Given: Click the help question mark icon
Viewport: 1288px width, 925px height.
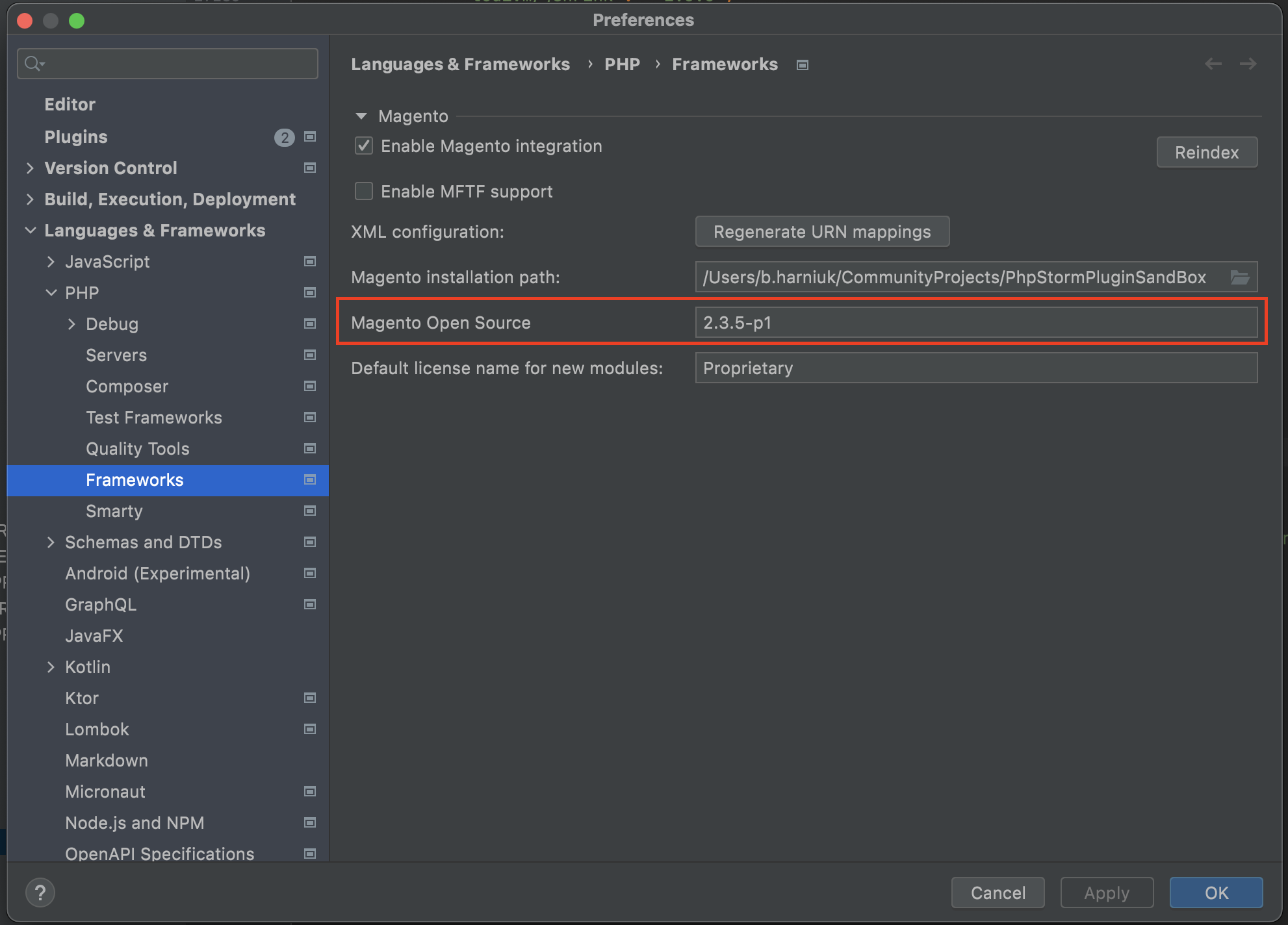Looking at the screenshot, I should pyautogui.click(x=40, y=893).
